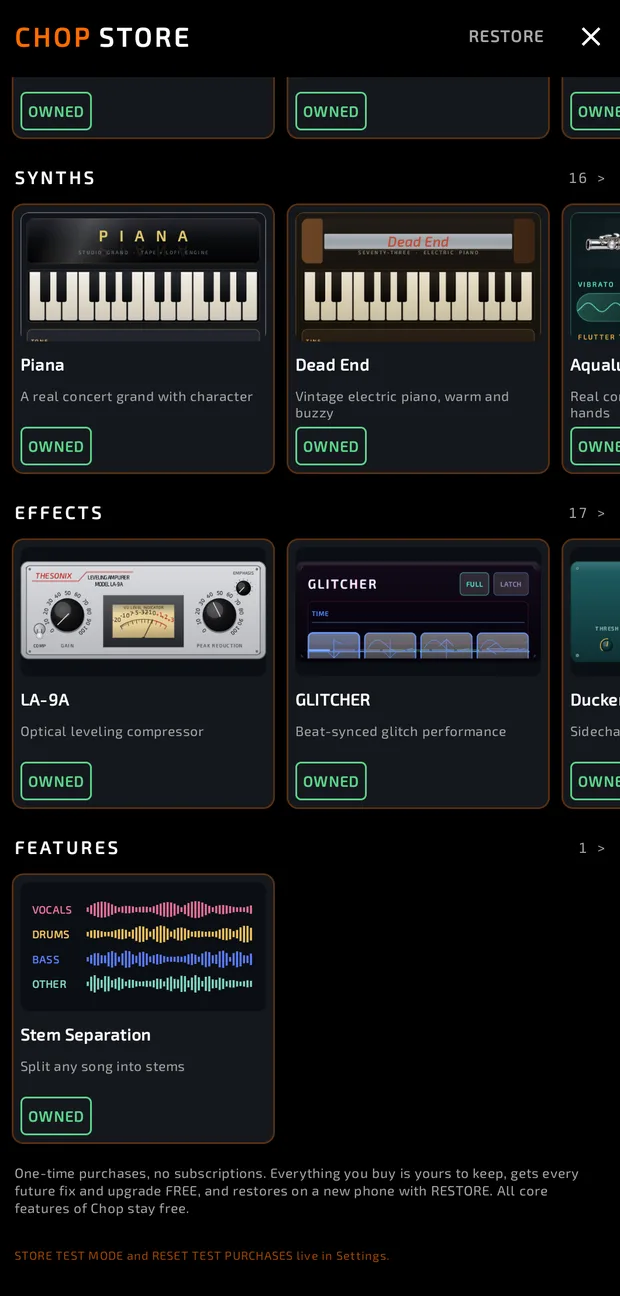Click the EFFECTS section heading

(59, 513)
